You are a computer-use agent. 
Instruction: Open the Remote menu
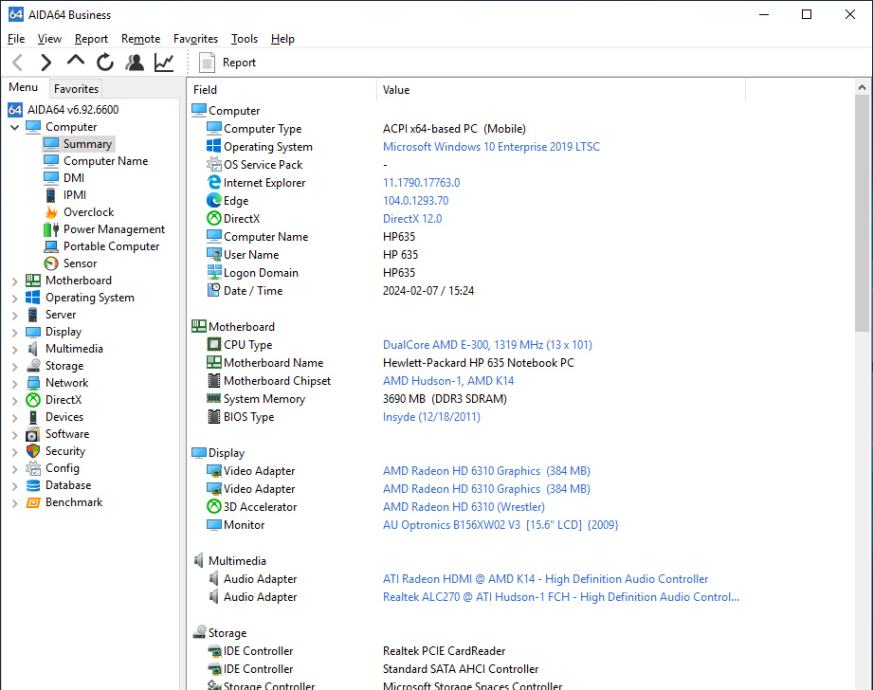(x=140, y=39)
